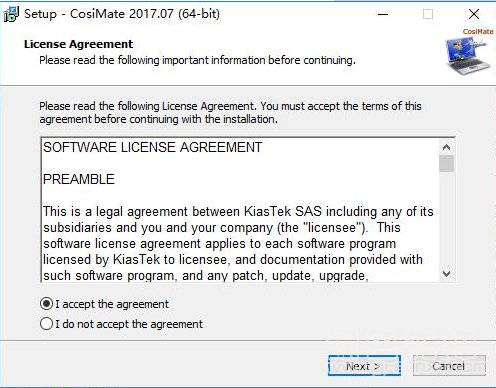Click the 'Setup - CosiMate 2017.07 (64-bit)' title bar
Viewport: 496px width, 388px height.
click(x=122, y=14)
